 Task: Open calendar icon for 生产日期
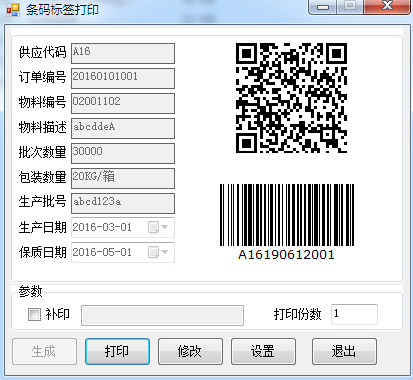(153, 228)
